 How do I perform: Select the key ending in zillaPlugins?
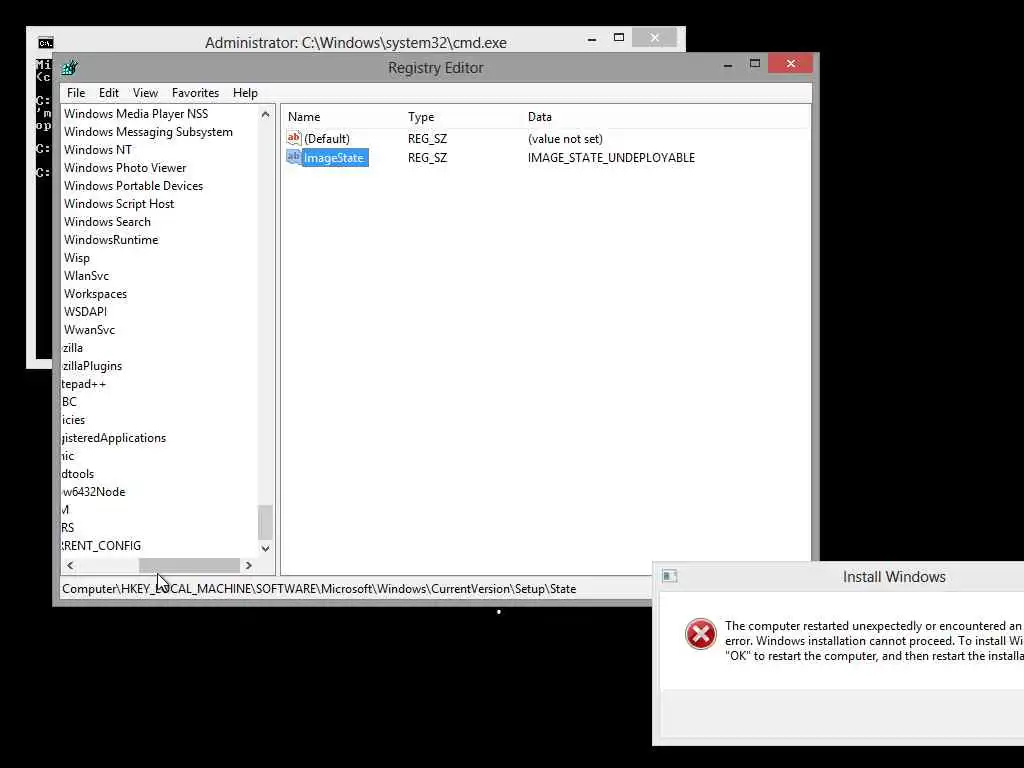pyautogui.click(x=92, y=366)
